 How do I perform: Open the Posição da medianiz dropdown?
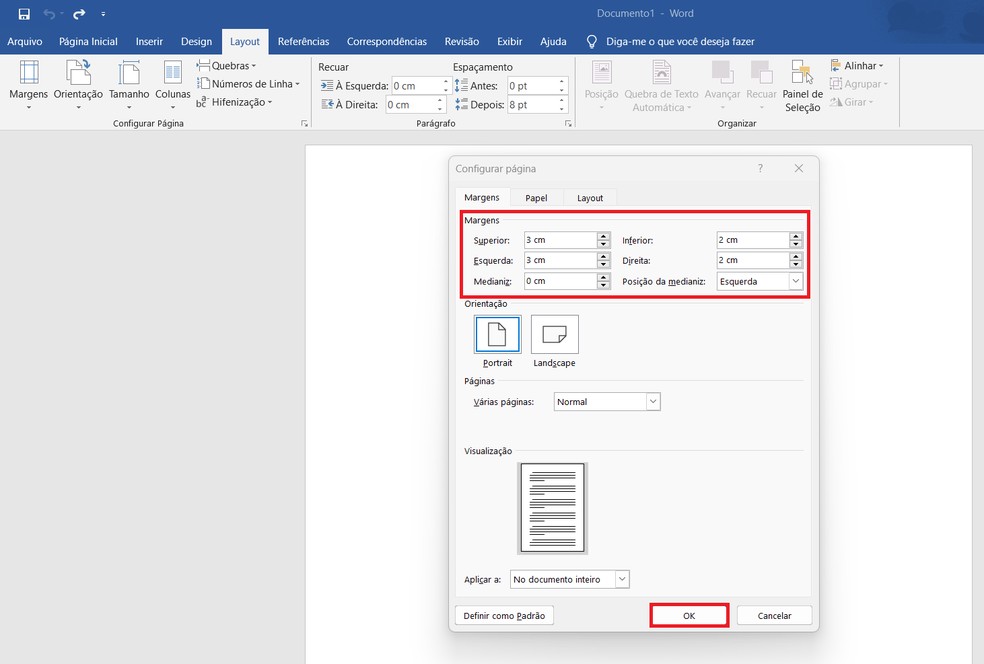click(796, 281)
